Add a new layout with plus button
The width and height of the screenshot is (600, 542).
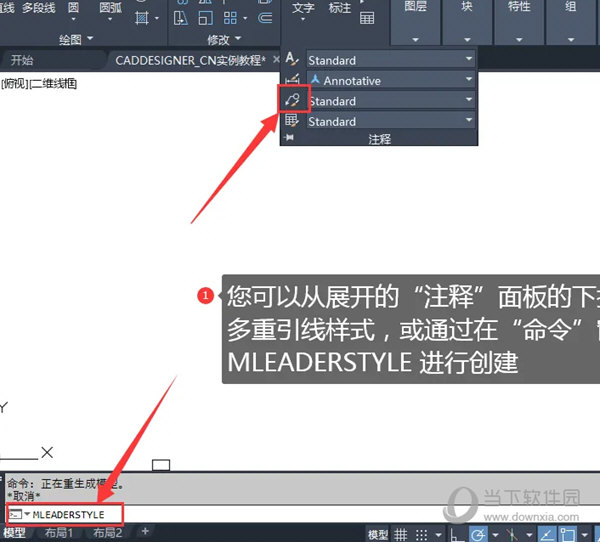(x=145, y=531)
